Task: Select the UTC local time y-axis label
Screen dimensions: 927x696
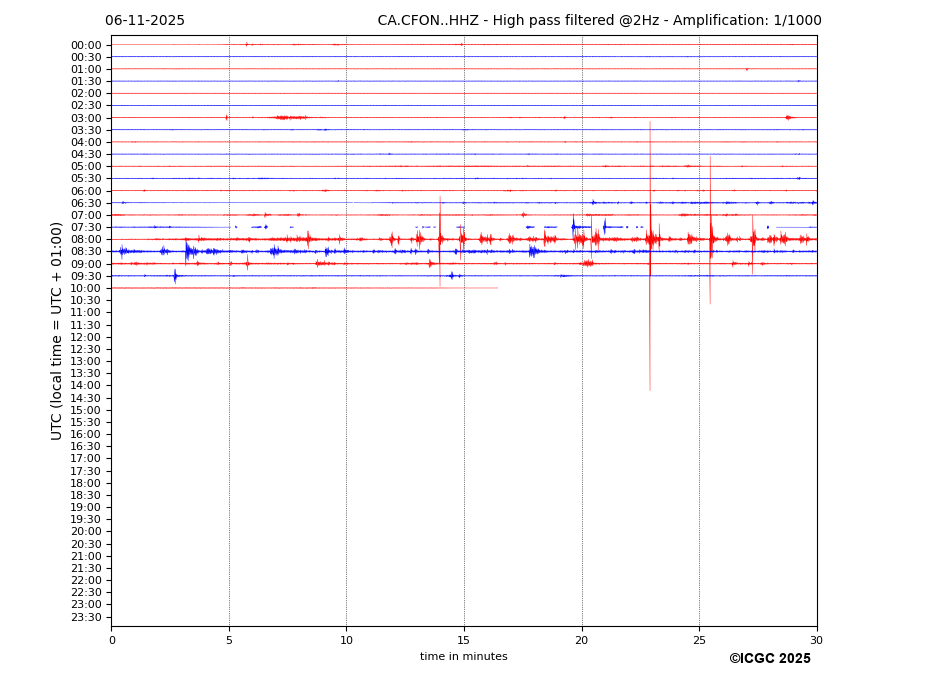Action: [x=57, y=330]
